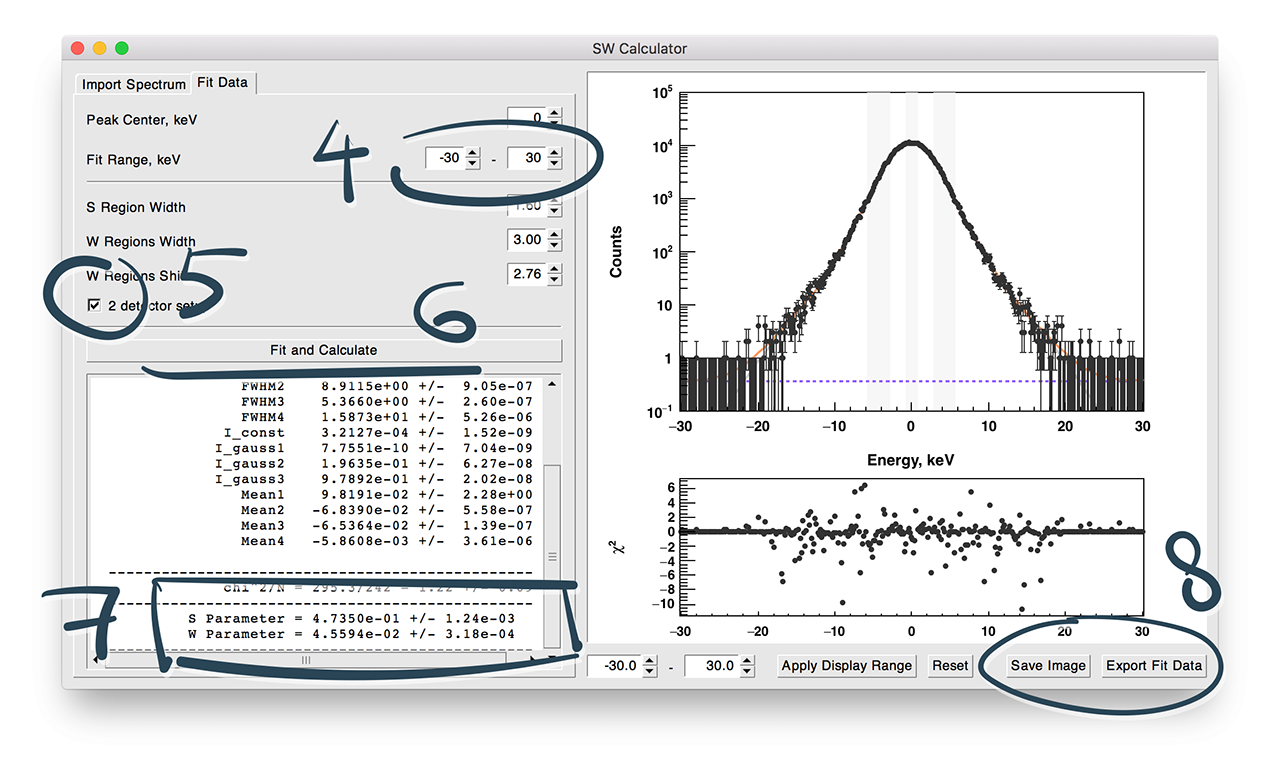Click the Fit Range upper limit field
The image size is (1280, 778).
[x=526, y=159]
